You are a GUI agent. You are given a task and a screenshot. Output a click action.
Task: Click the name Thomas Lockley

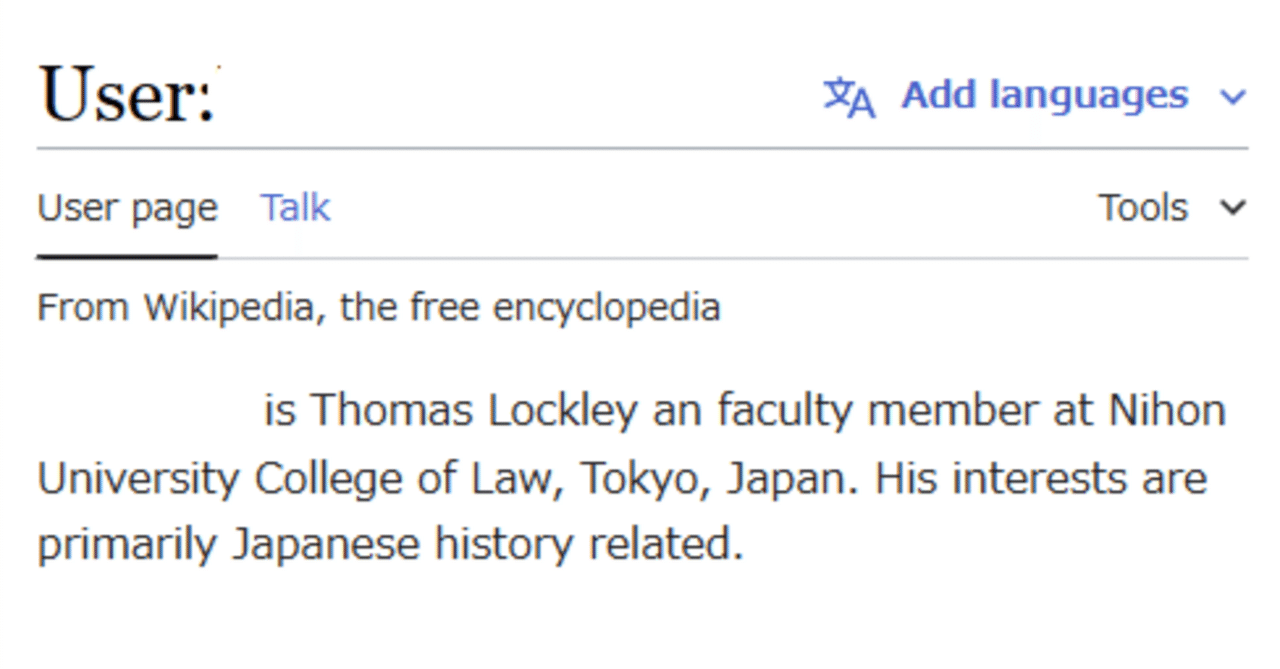[473, 411]
